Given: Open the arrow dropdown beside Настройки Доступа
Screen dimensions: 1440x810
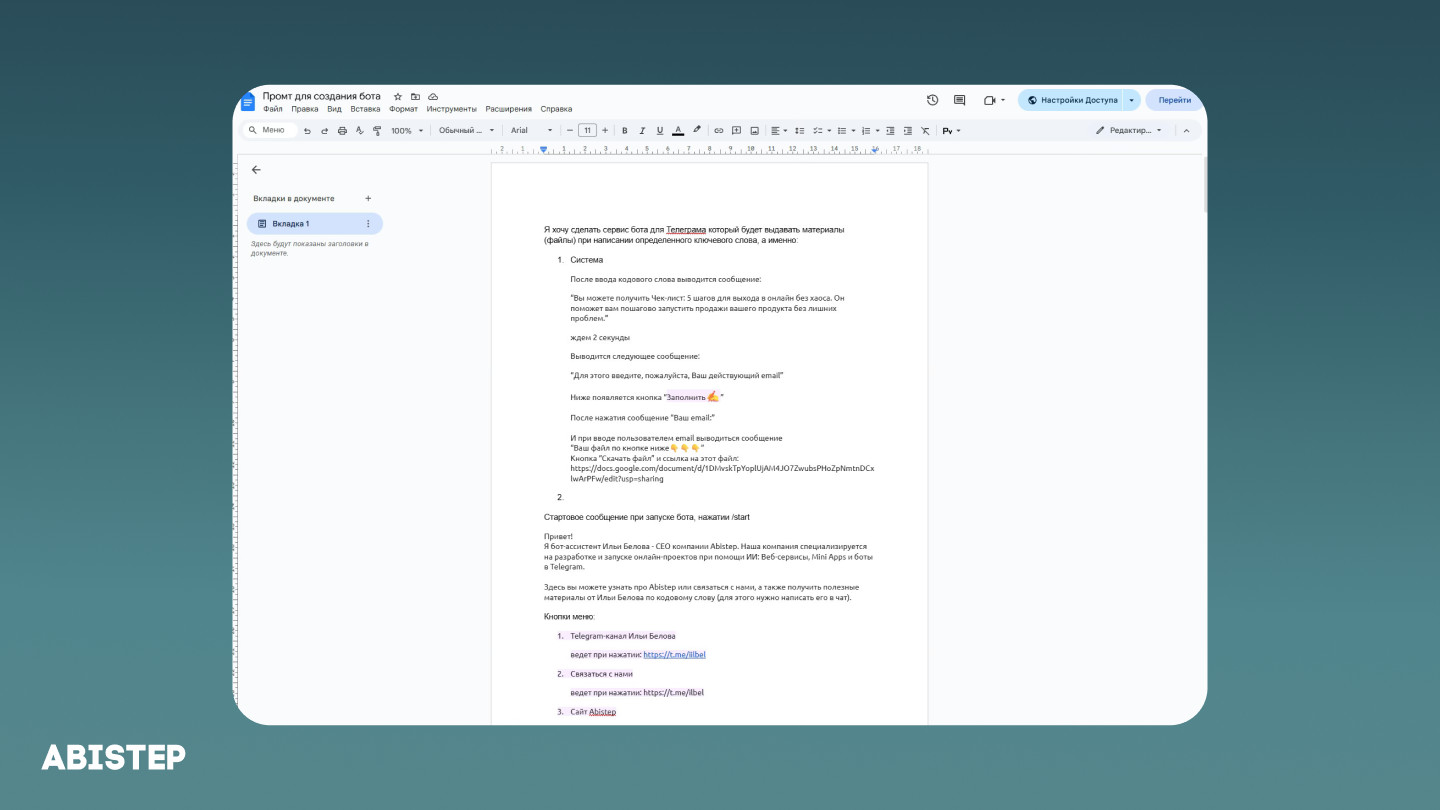Looking at the screenshot, I should 1131,100.
